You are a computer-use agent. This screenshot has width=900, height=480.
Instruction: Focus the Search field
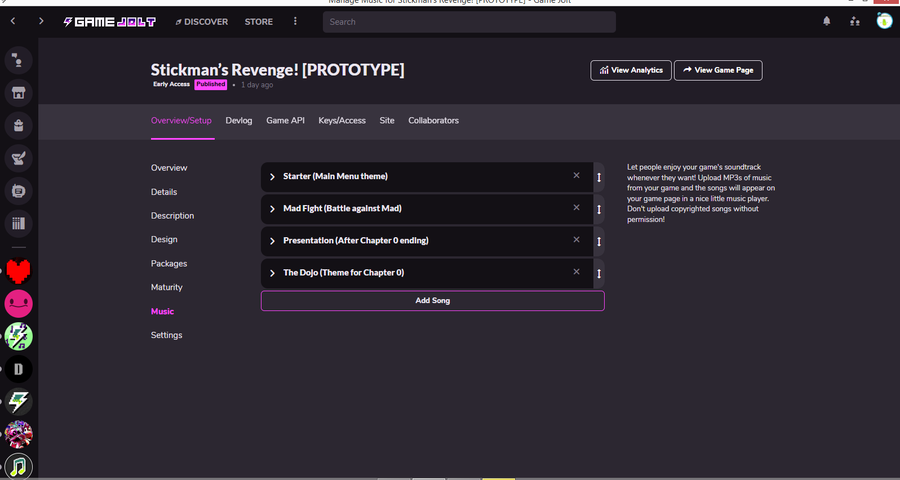click(x=469, y=22)
